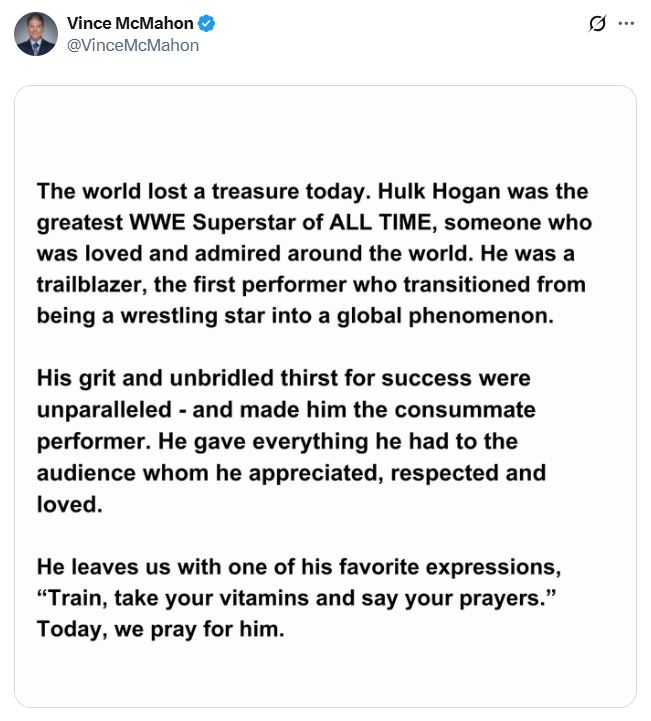Visit the @VinceMcMahon handle link
The width and height of the screenshot is (651, 721).
pyautogui.click(x=132, y=45)
